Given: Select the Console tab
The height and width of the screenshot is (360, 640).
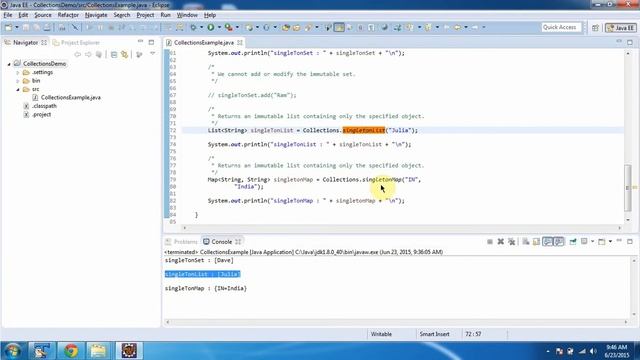Looking at the screenshot, I should click(x=221, y=242).
